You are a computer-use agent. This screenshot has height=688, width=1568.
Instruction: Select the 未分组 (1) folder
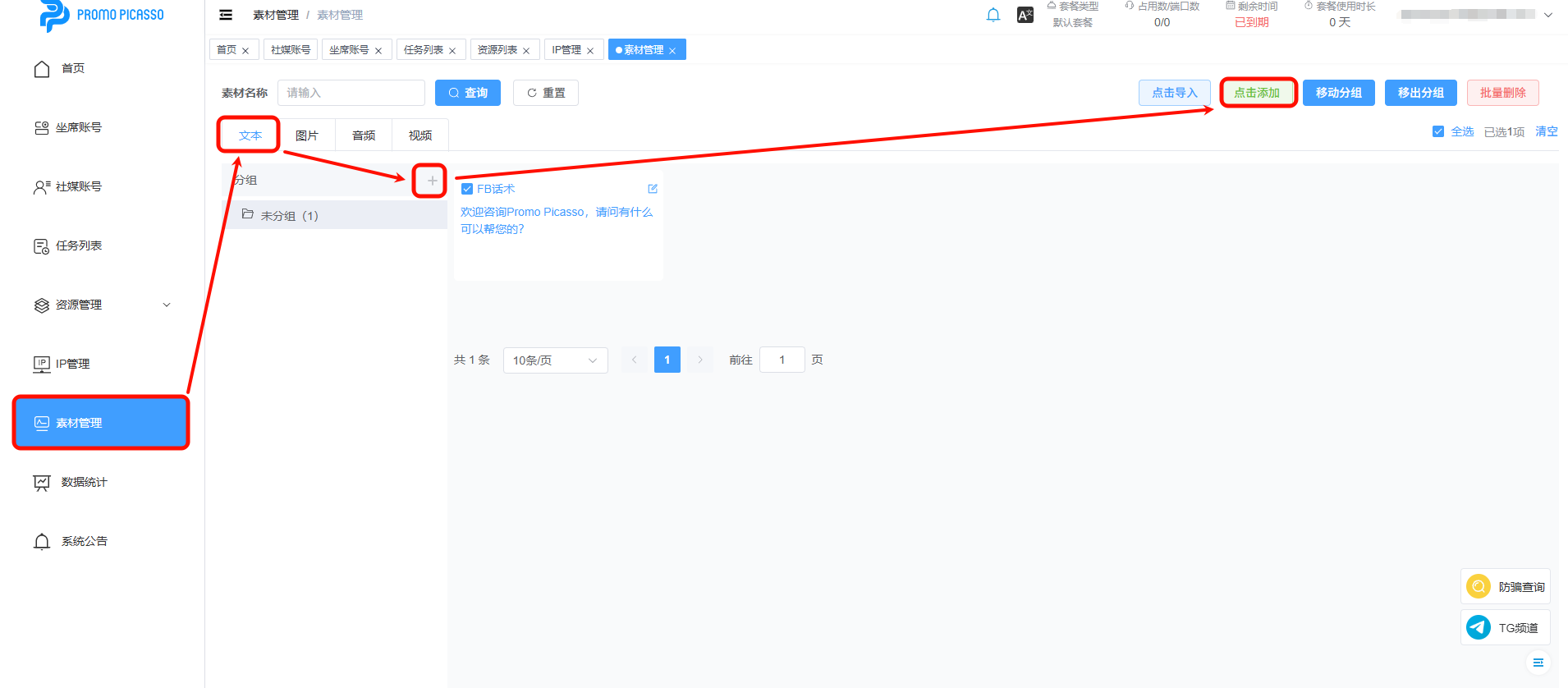coord(289,216)
